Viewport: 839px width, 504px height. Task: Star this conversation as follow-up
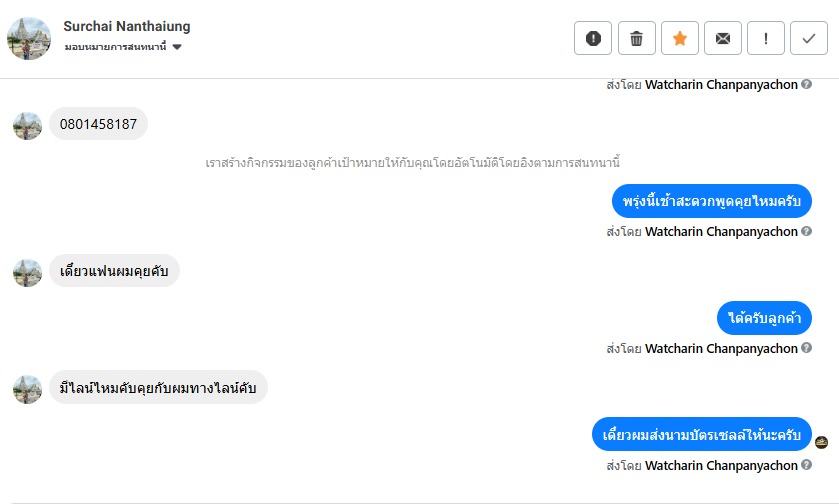click(x=679, y=39)
